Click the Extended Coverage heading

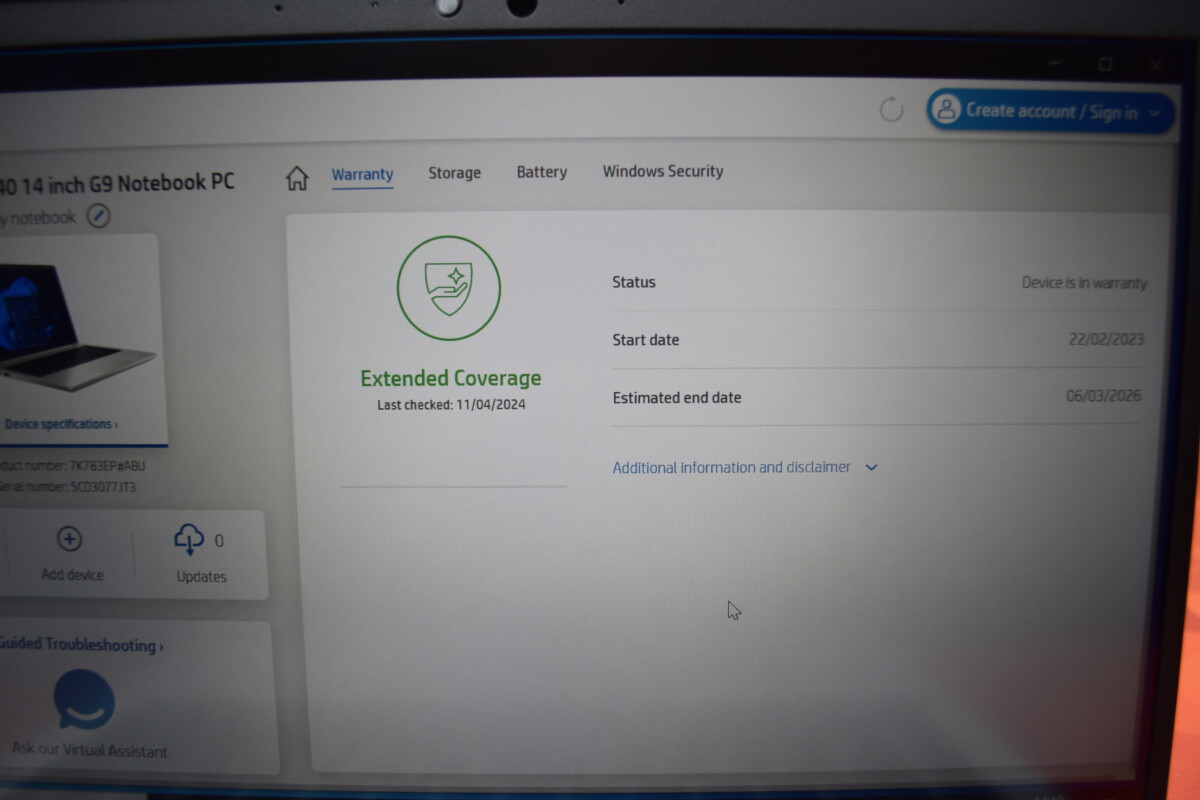tap(451, 378)
